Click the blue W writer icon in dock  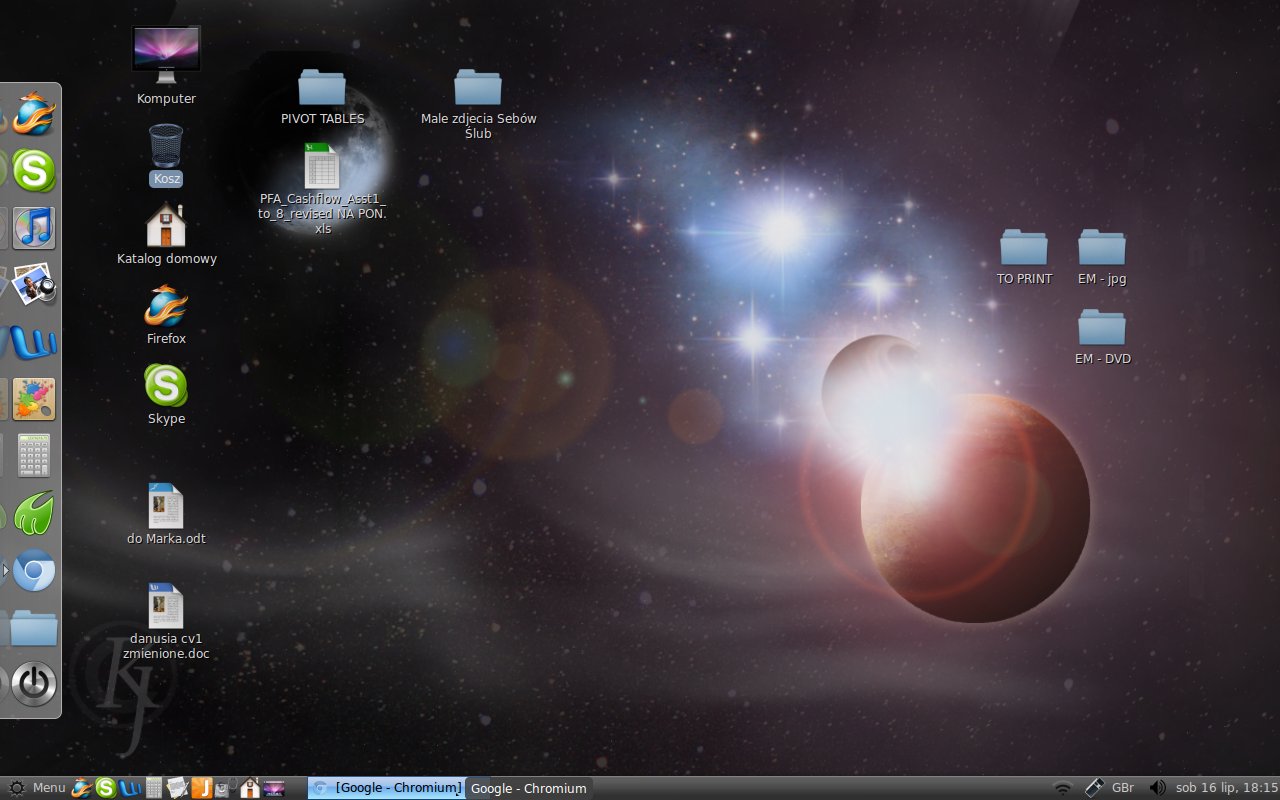click(x=34, y=342)
